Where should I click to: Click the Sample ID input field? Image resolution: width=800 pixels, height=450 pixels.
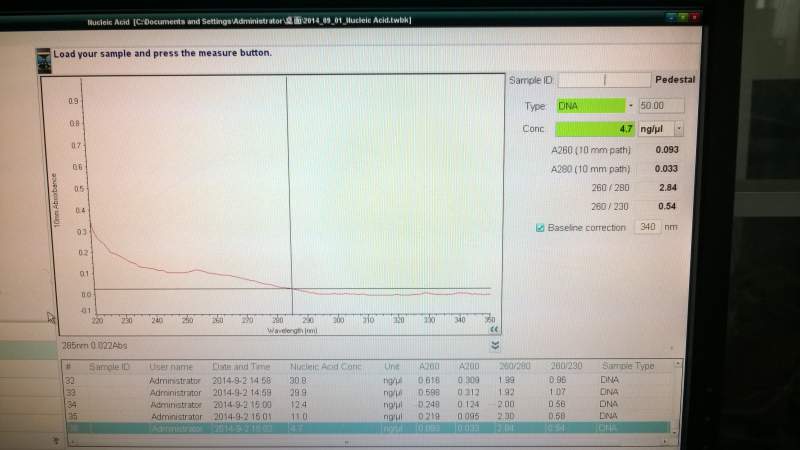605,80
